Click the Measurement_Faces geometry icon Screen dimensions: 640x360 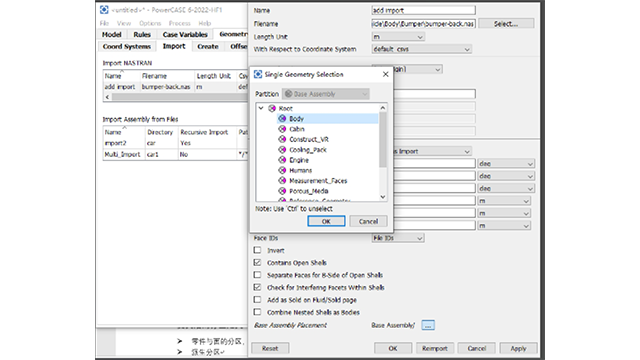coord(282,180)
